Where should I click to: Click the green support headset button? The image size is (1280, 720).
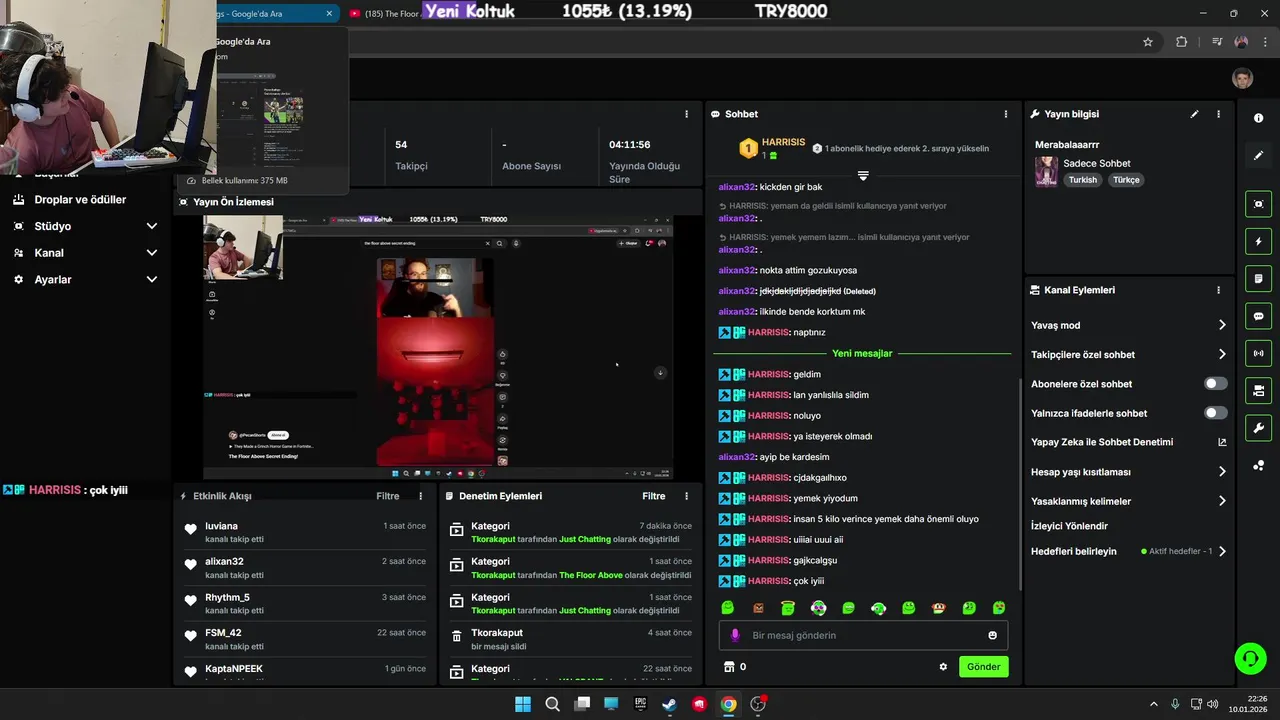pos(1250,658)
